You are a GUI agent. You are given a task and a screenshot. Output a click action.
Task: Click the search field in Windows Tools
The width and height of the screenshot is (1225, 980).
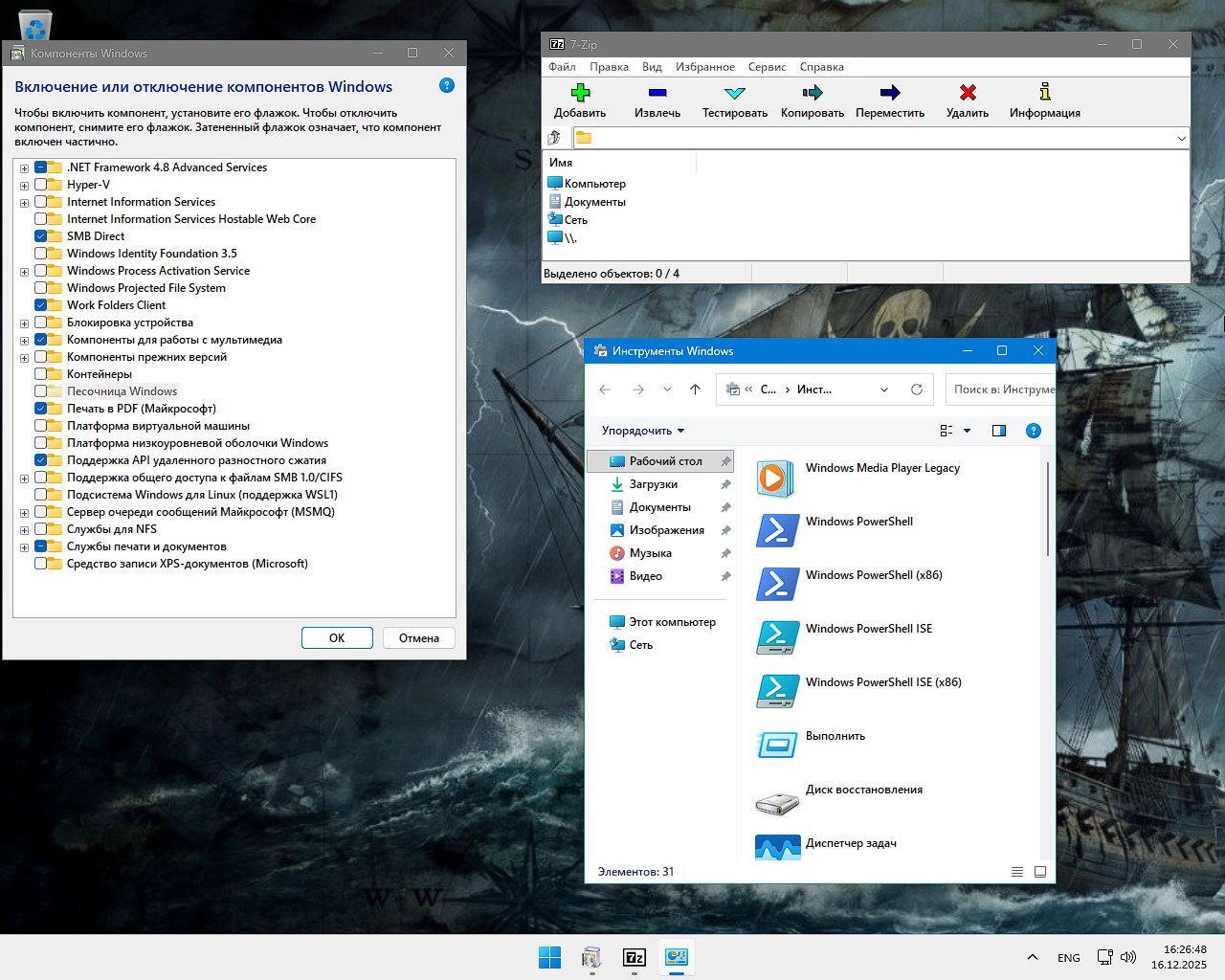click(x=1000, y=390)
